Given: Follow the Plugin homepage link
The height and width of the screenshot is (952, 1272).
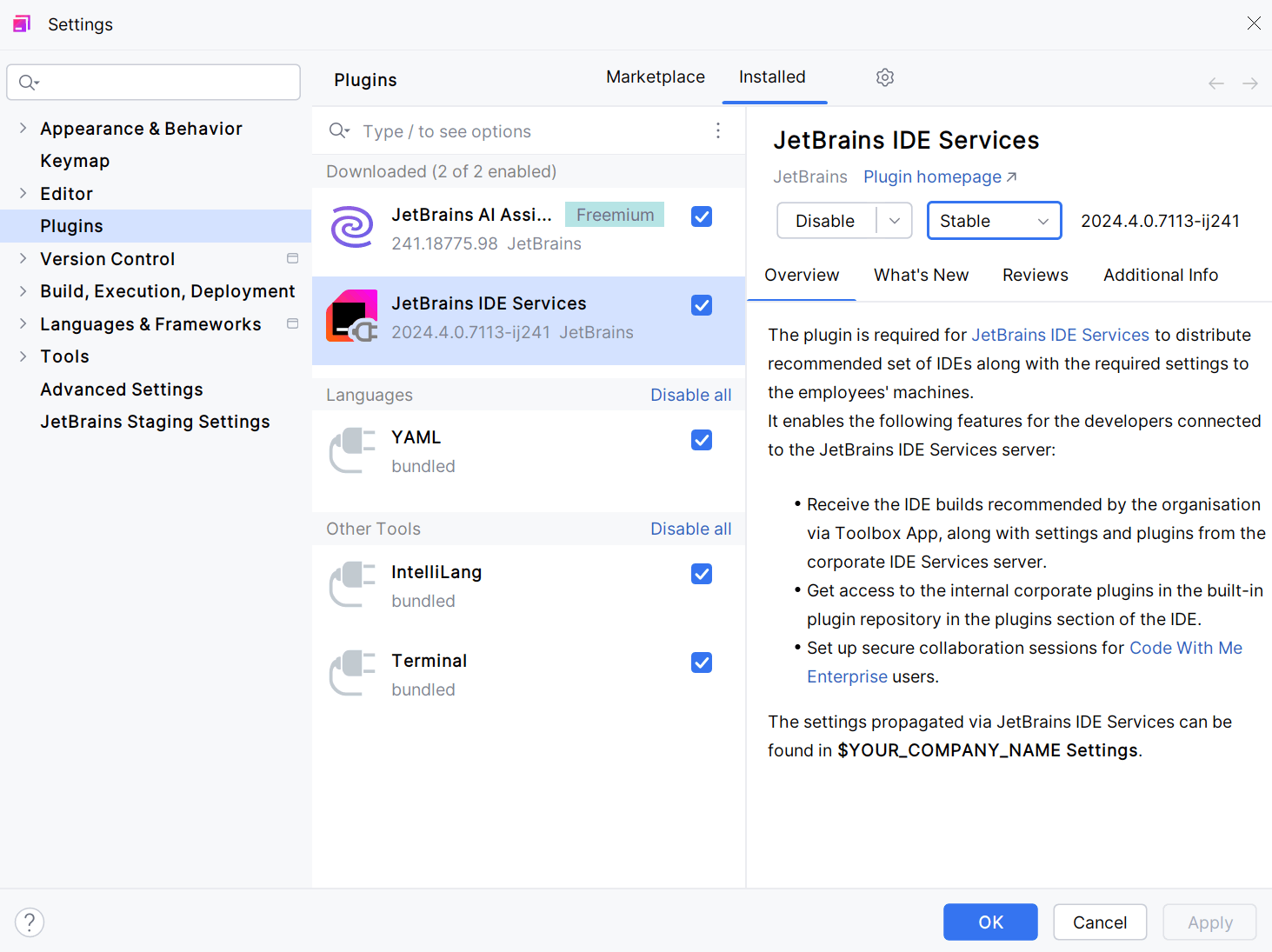Looking at the screenshot, I should tap(932, 176).
